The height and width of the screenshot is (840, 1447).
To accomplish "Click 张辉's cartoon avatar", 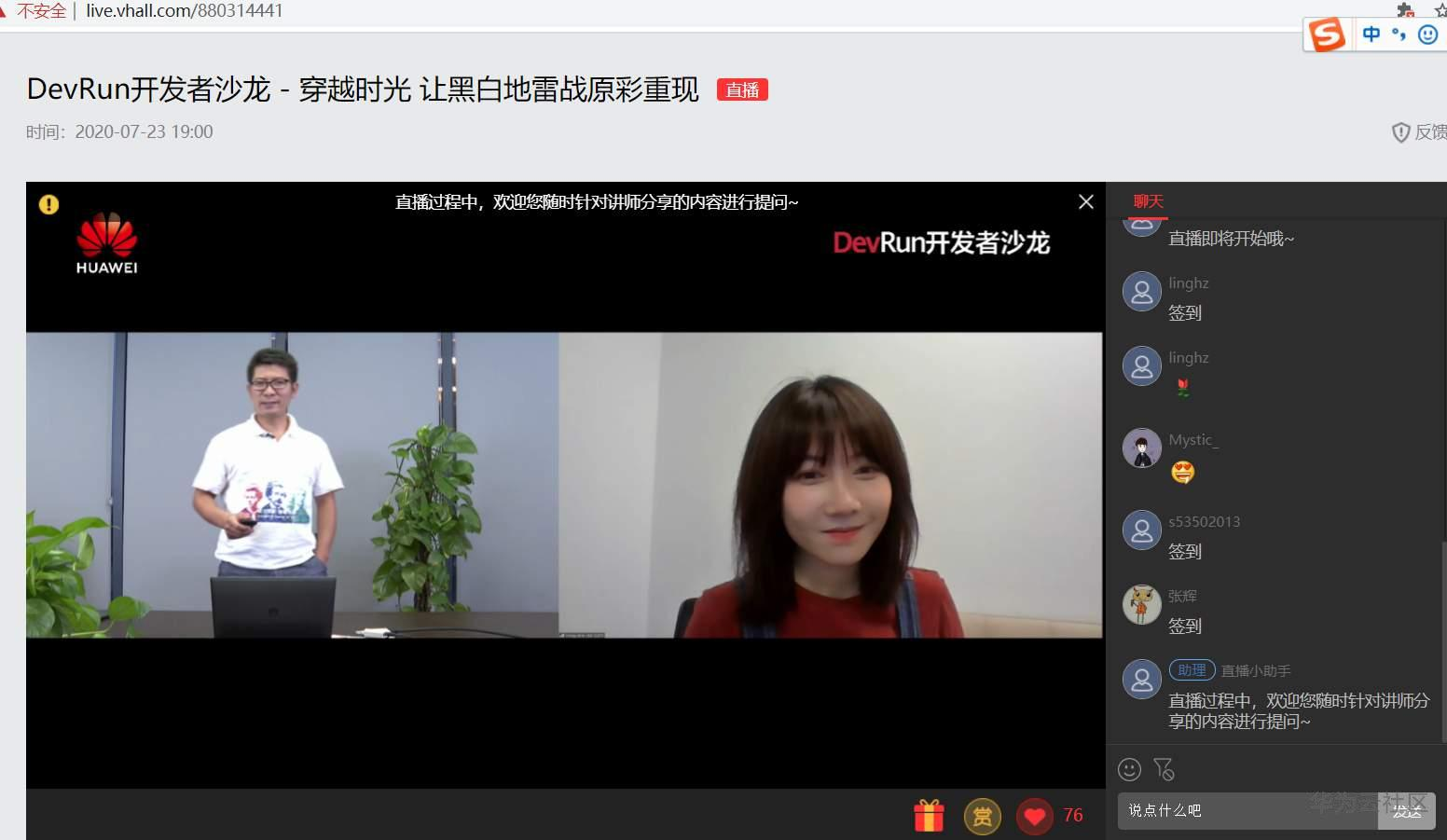I will click(1142, 604).
